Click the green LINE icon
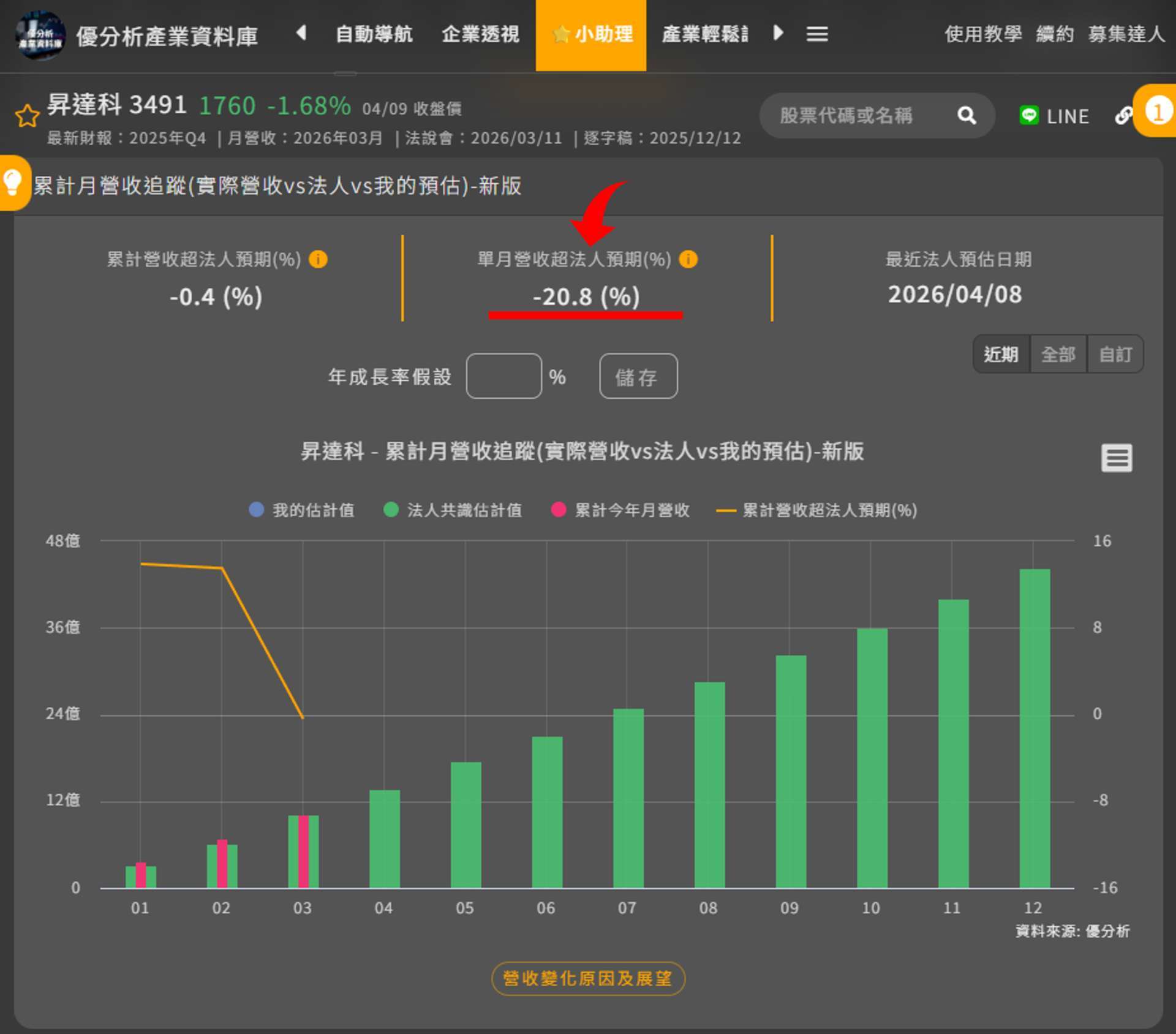Image resolution: width=1176 pixels, height=1034 pixels. click(x=1029, y=115)
